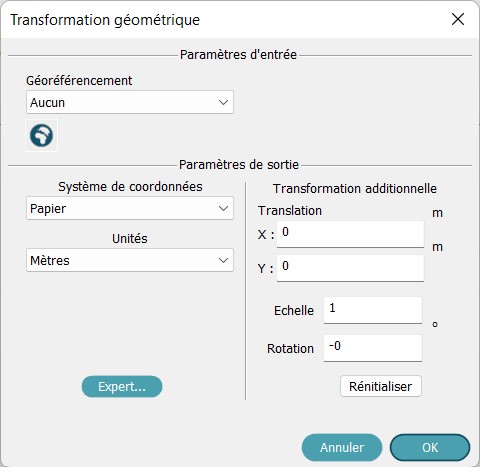Viewport: 480px width, 467px height.
Task: Open the georeferencing globe icon
Action: click(x=41, y=135)
